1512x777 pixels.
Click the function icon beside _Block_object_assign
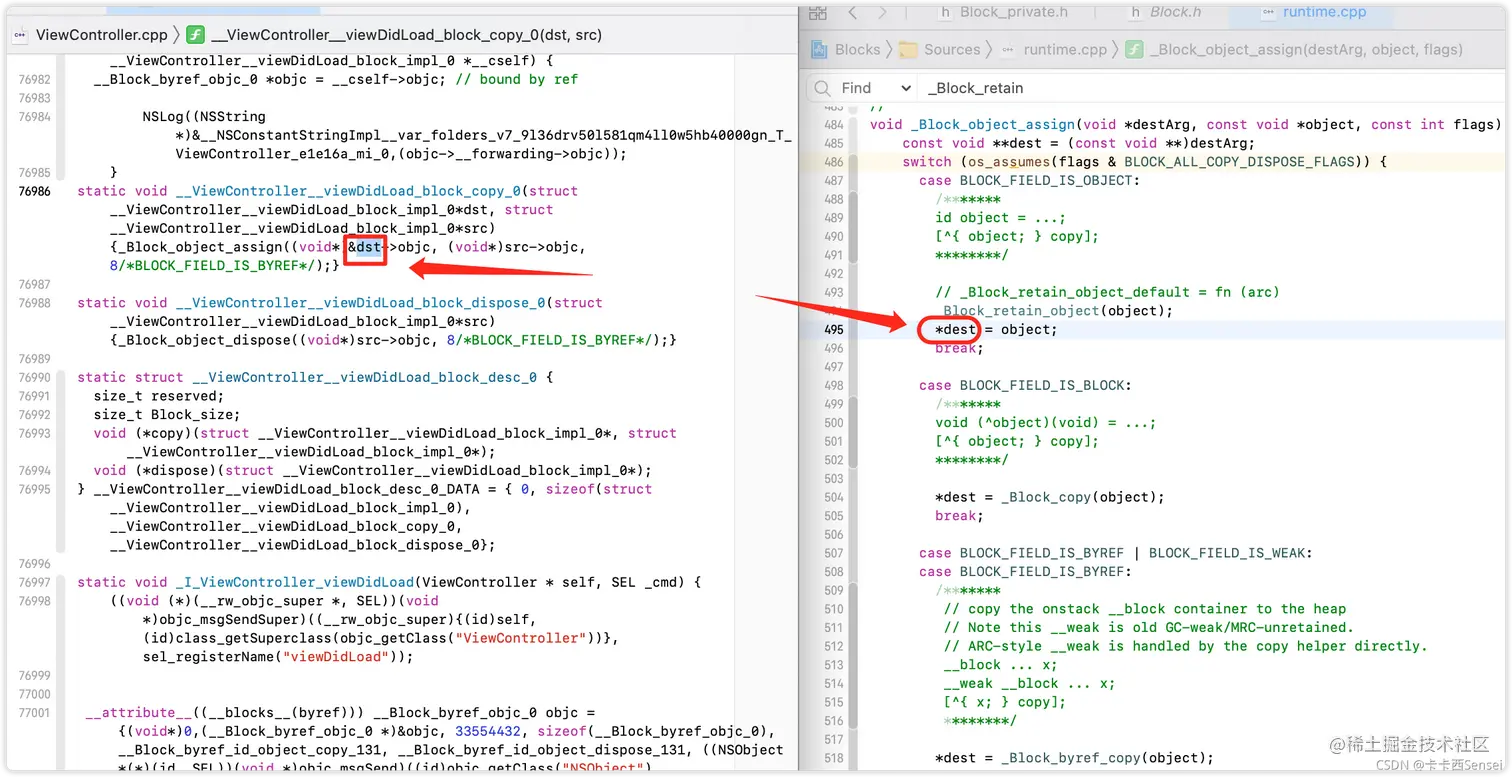pyautogui.click(x=1134, y=49)
